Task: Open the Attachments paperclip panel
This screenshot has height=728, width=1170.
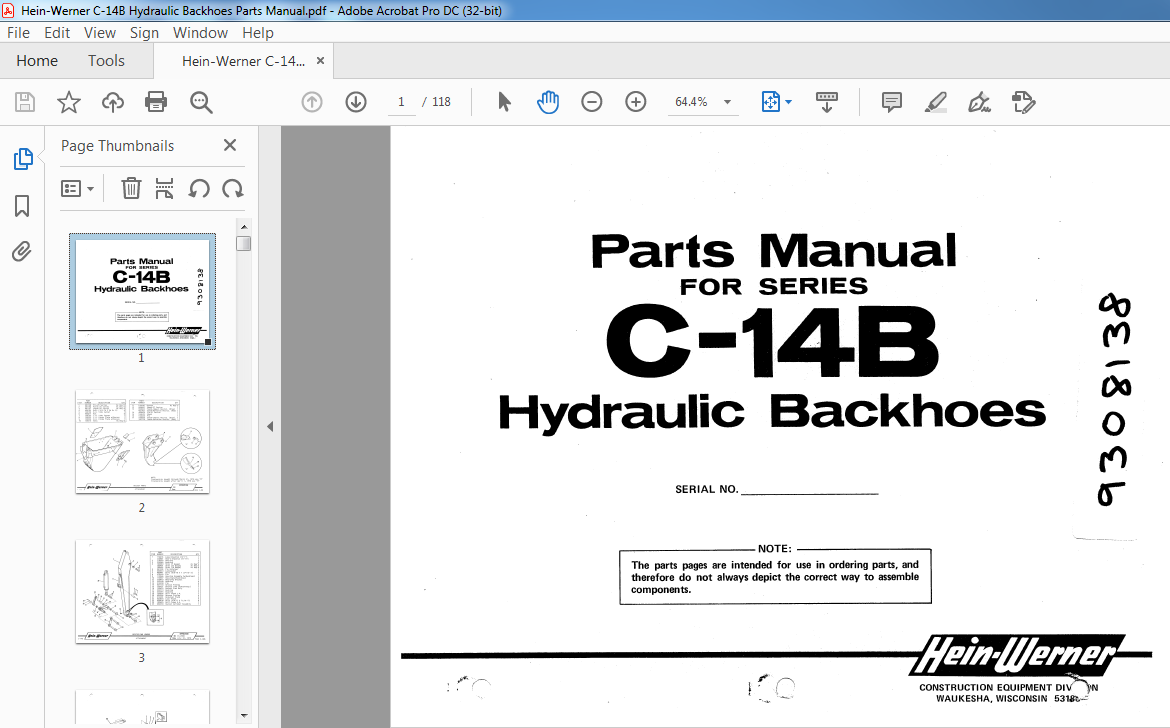Action: [x=22, y=251]
